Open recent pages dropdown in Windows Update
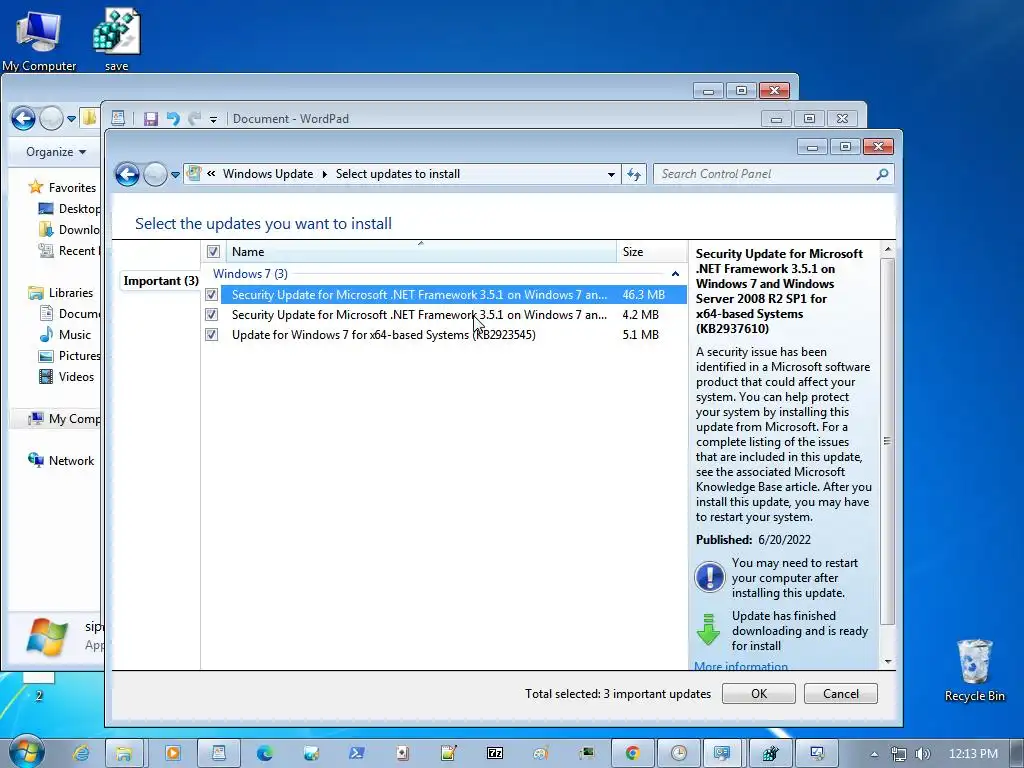This screenshot has height=768, width=1024. 175,174
